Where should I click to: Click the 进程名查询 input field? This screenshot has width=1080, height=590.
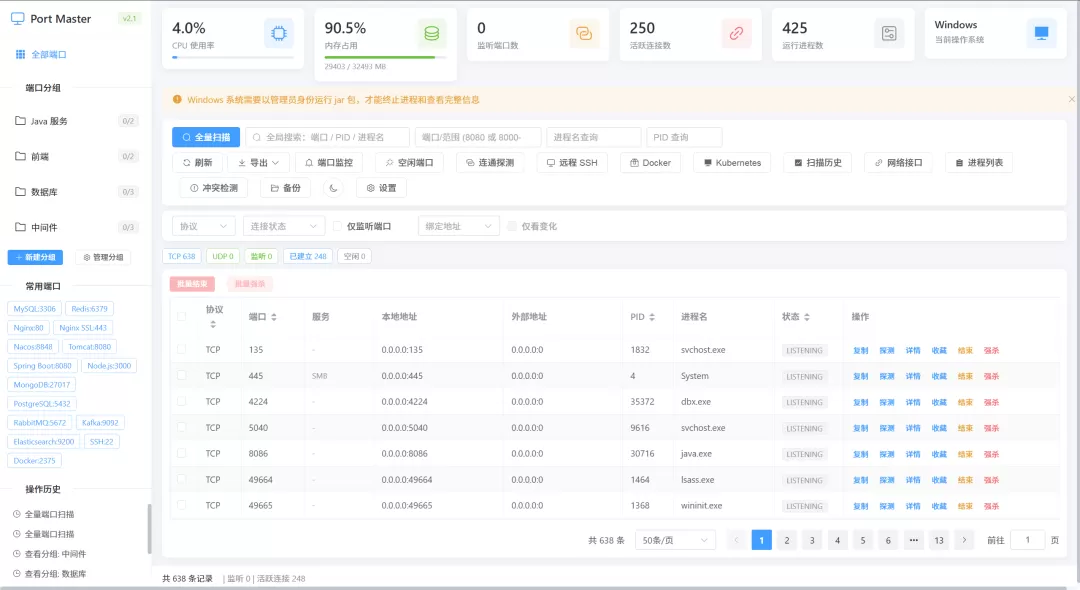tap(594, 137)
